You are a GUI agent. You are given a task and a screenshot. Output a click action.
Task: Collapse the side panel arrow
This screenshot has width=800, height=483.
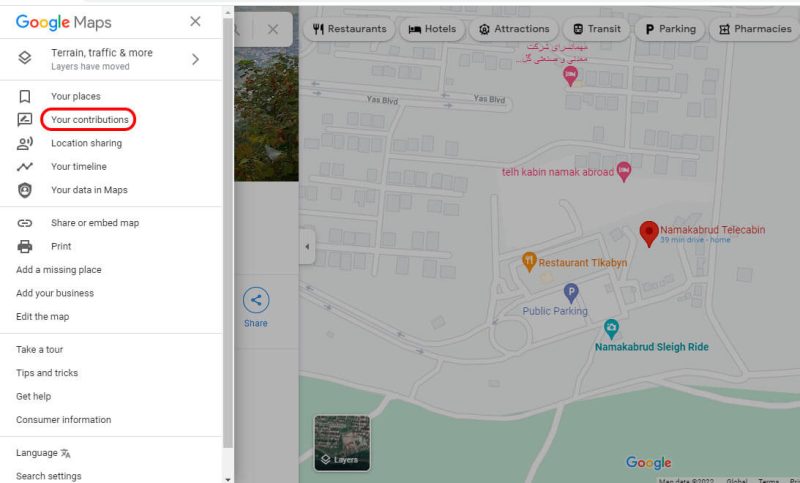(307, 247)
